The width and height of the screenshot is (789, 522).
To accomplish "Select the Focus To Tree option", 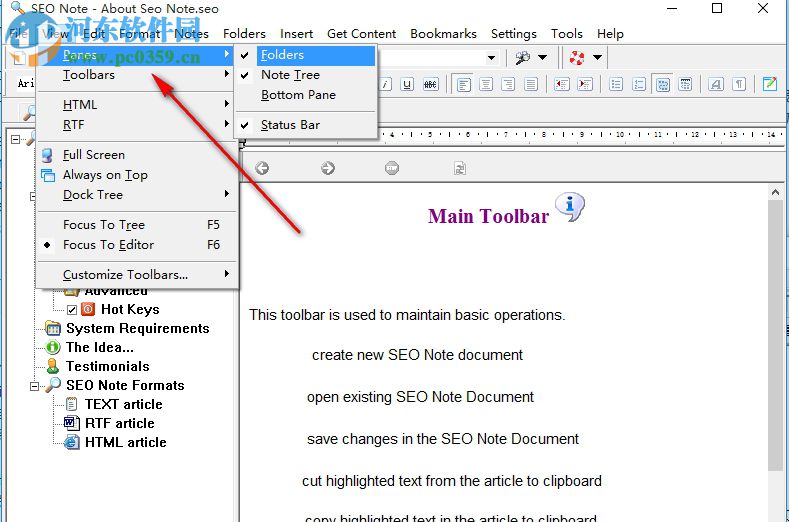I will pyautogui.click(x=137, y=225).
